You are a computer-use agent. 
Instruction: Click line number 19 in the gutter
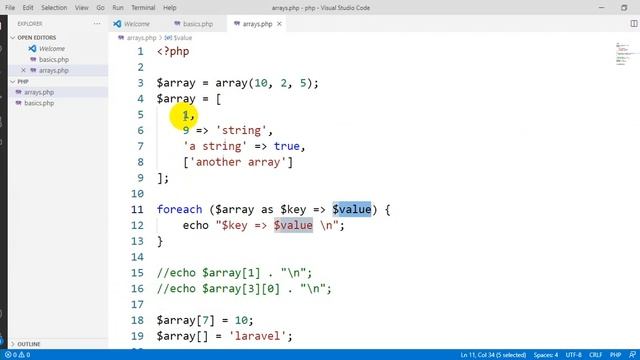pos(137,336)
